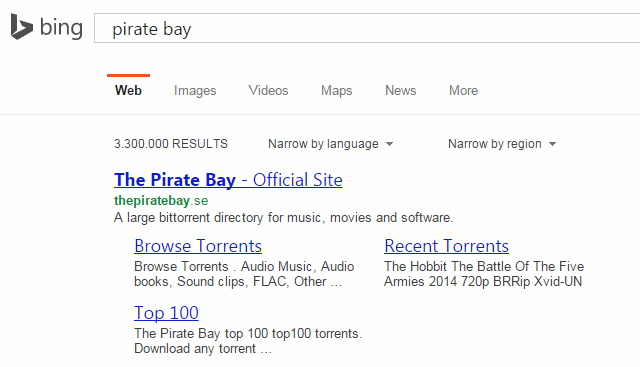Click the large bittorrent directory description text
The height and width of the screenshot is (367, 640).
[x=283, y=218]
